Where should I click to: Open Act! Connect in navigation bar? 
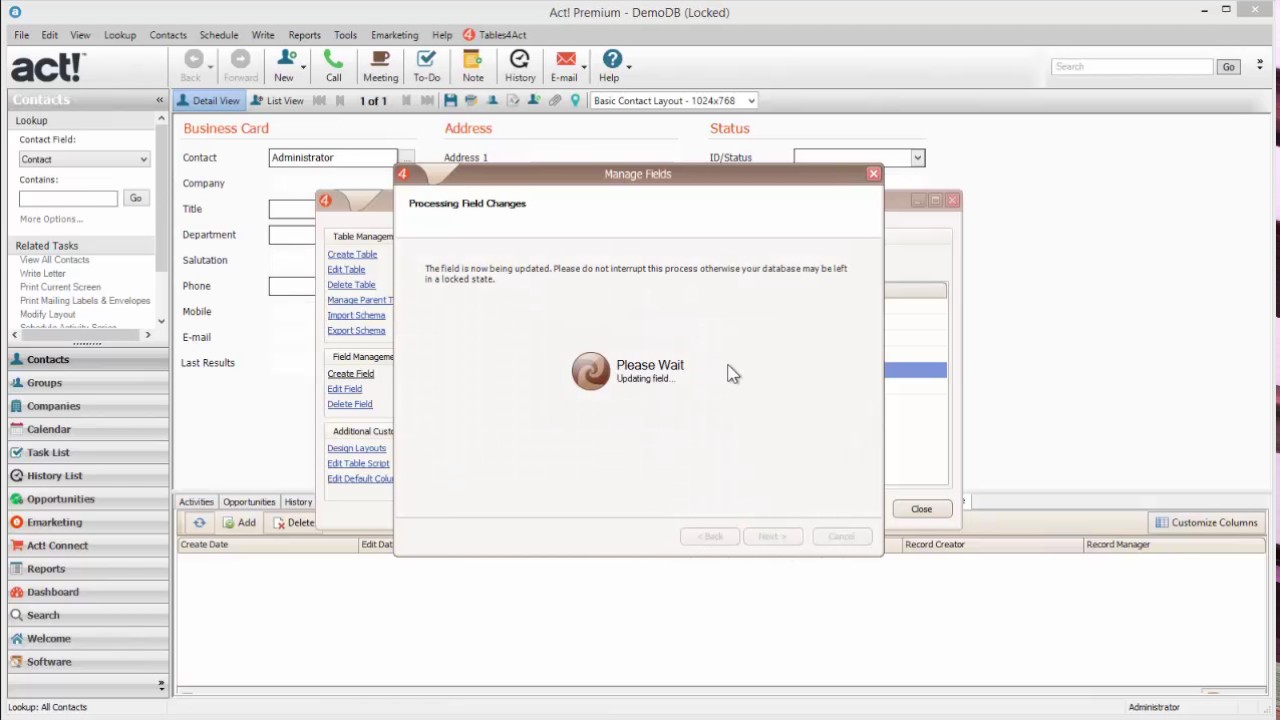click(x=88, y=545)
